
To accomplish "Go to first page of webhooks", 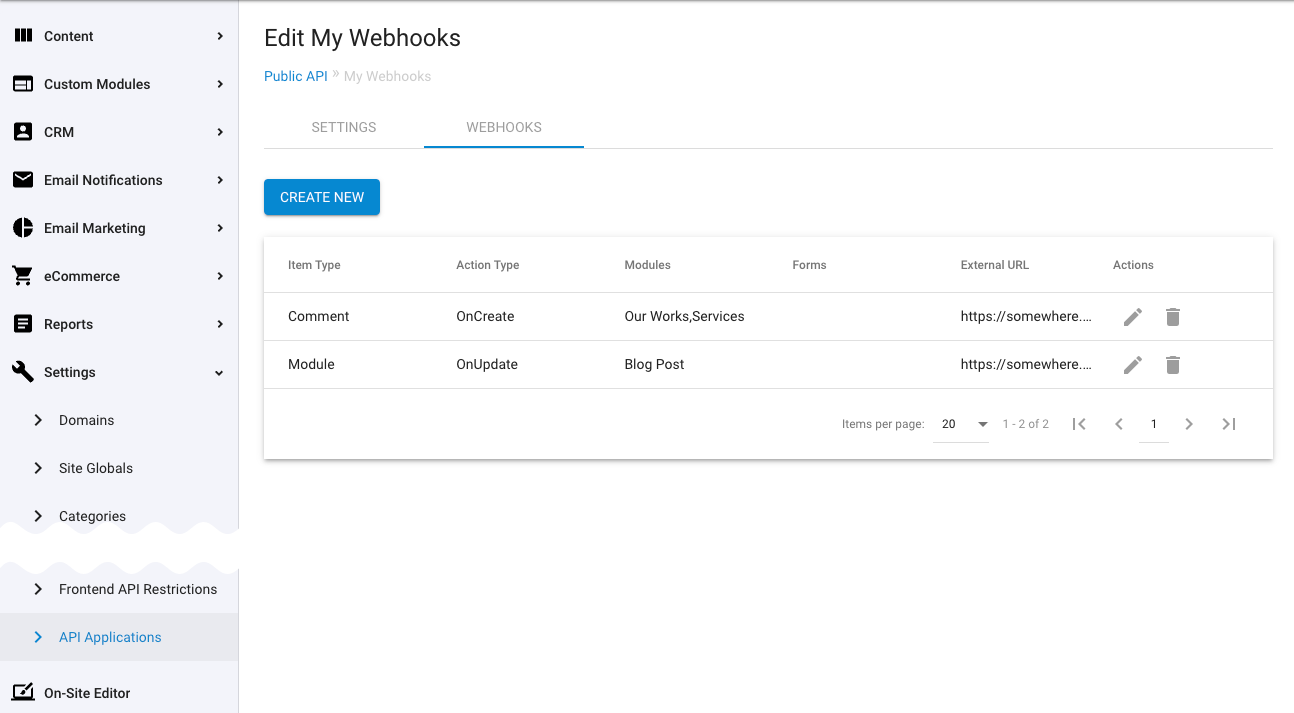I will pyautogui.click(x=1079, y=424).
